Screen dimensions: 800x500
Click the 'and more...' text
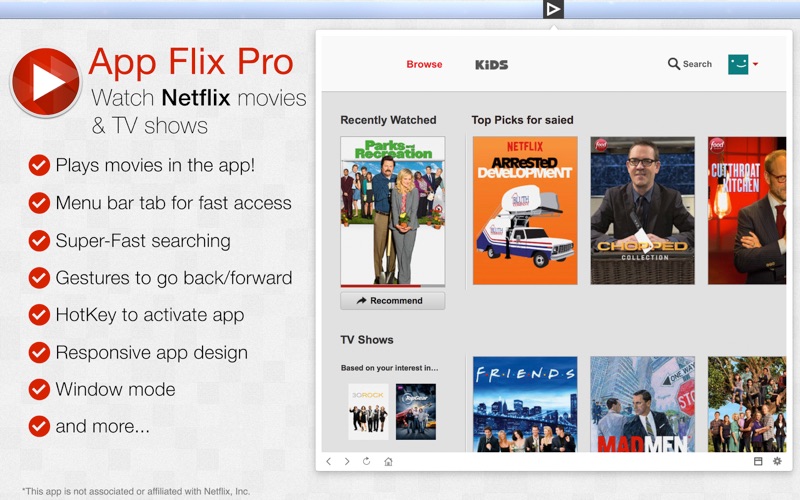click(103, 427)
